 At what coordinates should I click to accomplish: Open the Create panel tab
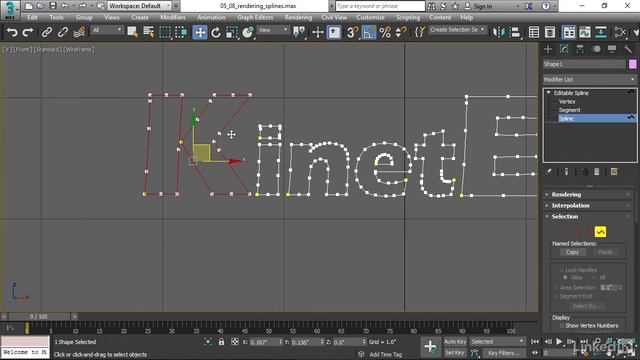coord(548,49)
